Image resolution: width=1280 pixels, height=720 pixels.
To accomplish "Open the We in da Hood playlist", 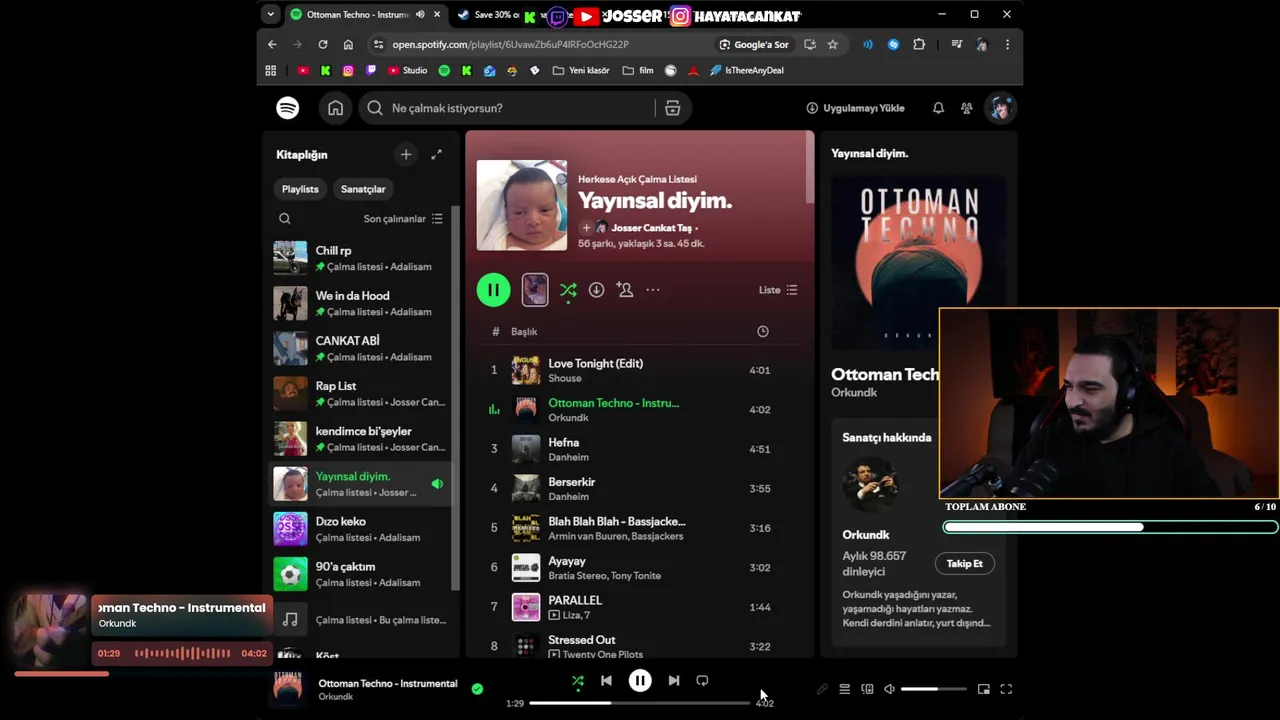I will pos(360,303).
